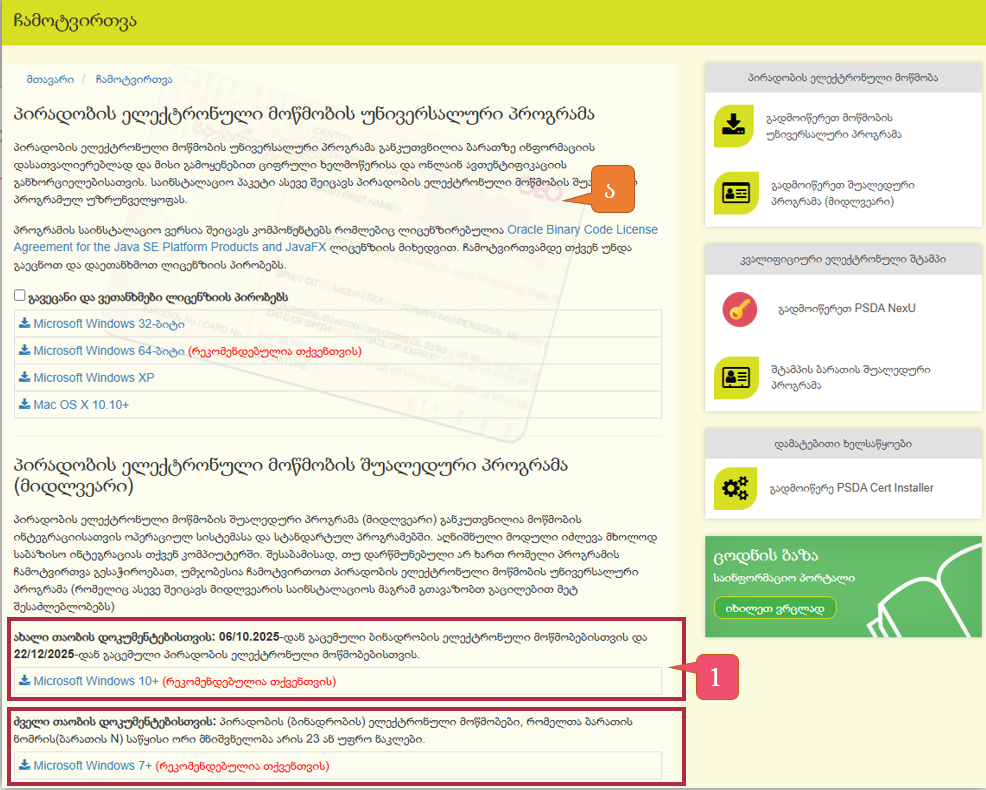Click the green download icon for universal program
This screenshot has width=986, height=790.
pos(736,125)
